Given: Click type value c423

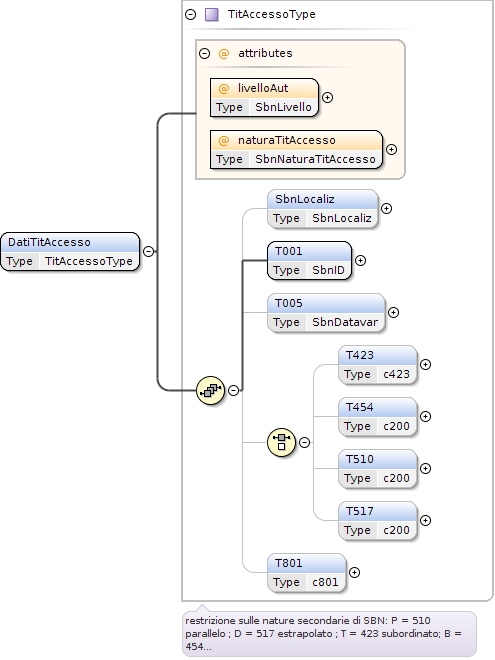Looking at the screenshot, I should click(x=397, y=374).
